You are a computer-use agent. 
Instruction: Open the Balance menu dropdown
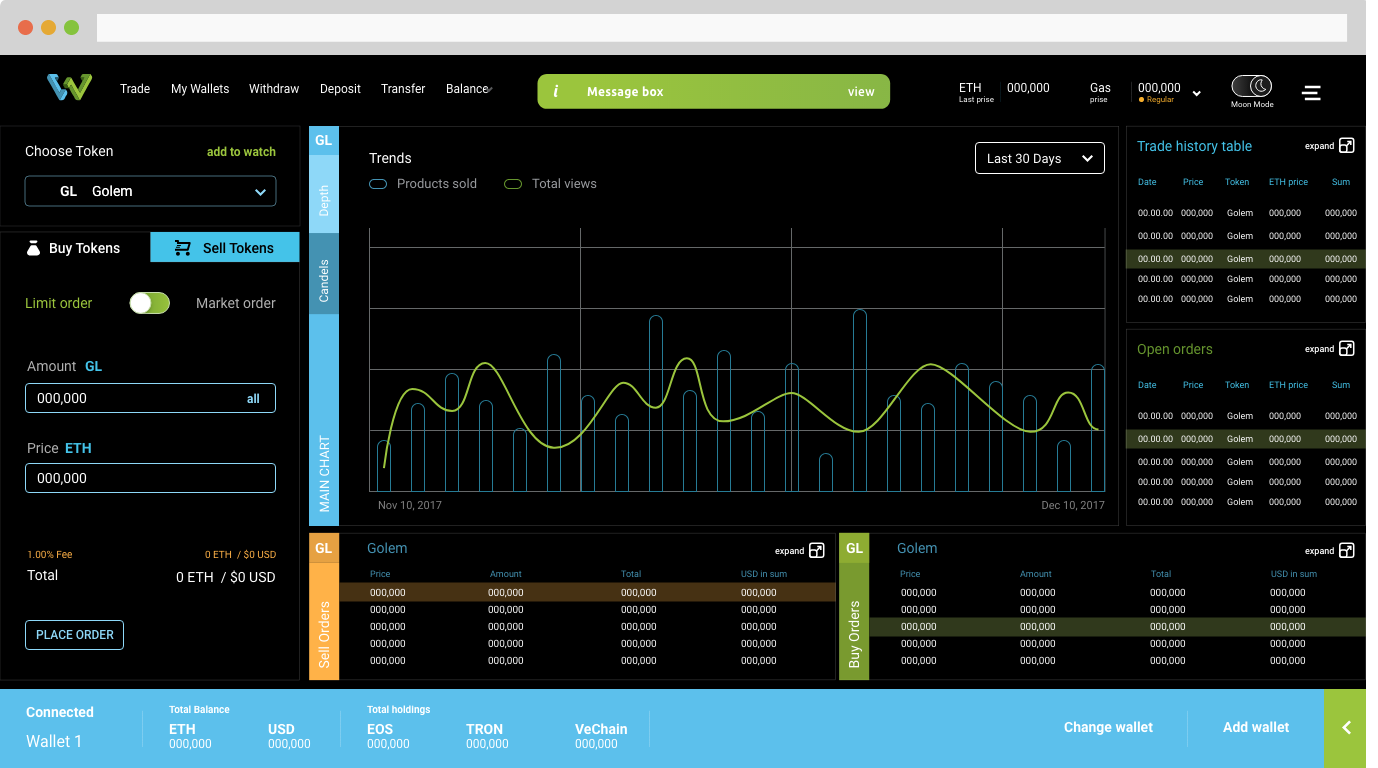[x=468, y=89]
